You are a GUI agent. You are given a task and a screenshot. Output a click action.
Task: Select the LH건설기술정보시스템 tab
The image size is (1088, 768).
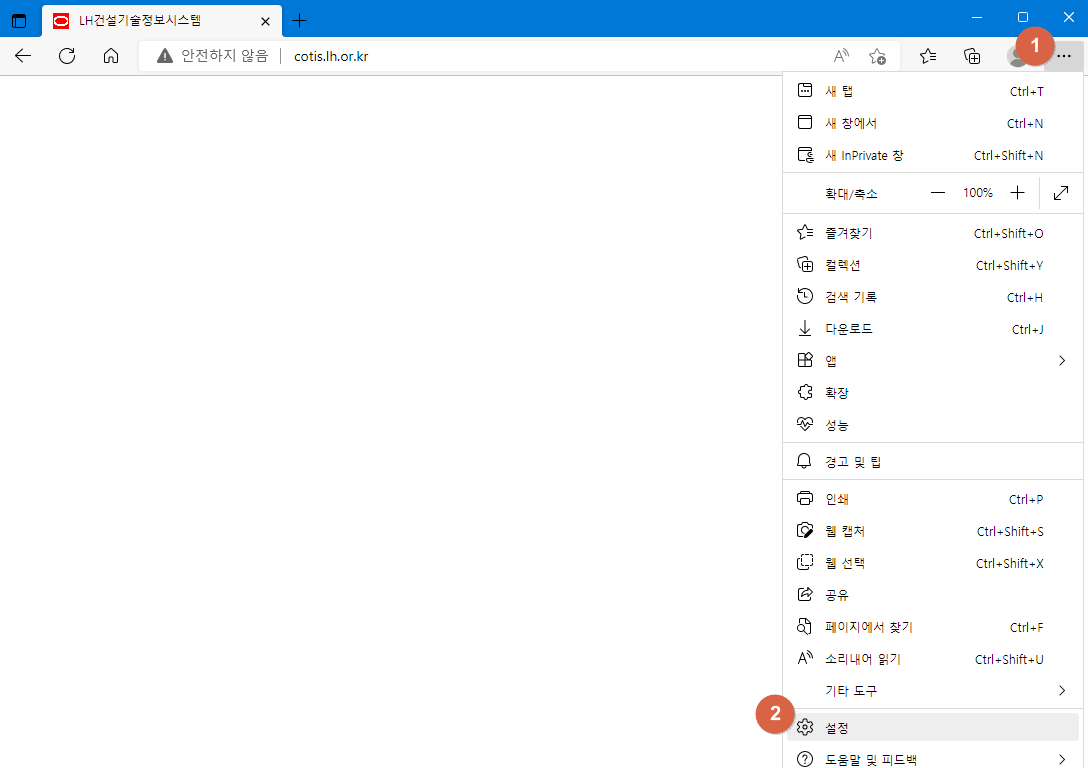pos(162,21)
